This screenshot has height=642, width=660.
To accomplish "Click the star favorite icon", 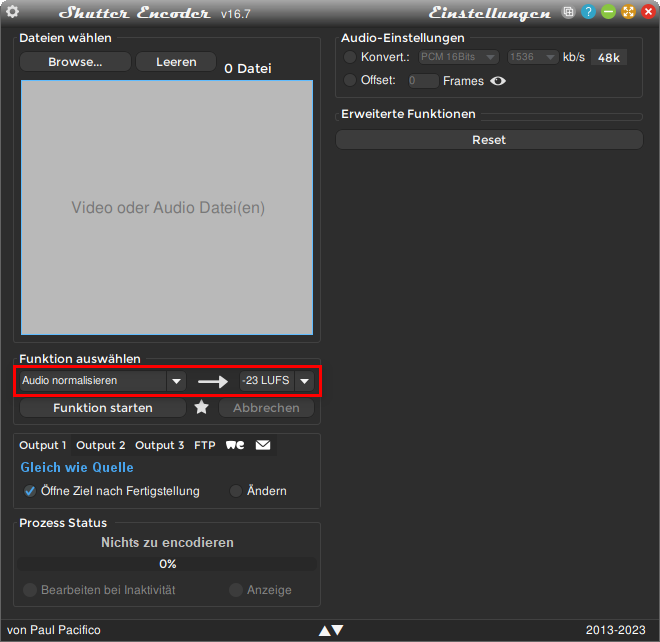I will pyautogui.click(x=202, y=407).
